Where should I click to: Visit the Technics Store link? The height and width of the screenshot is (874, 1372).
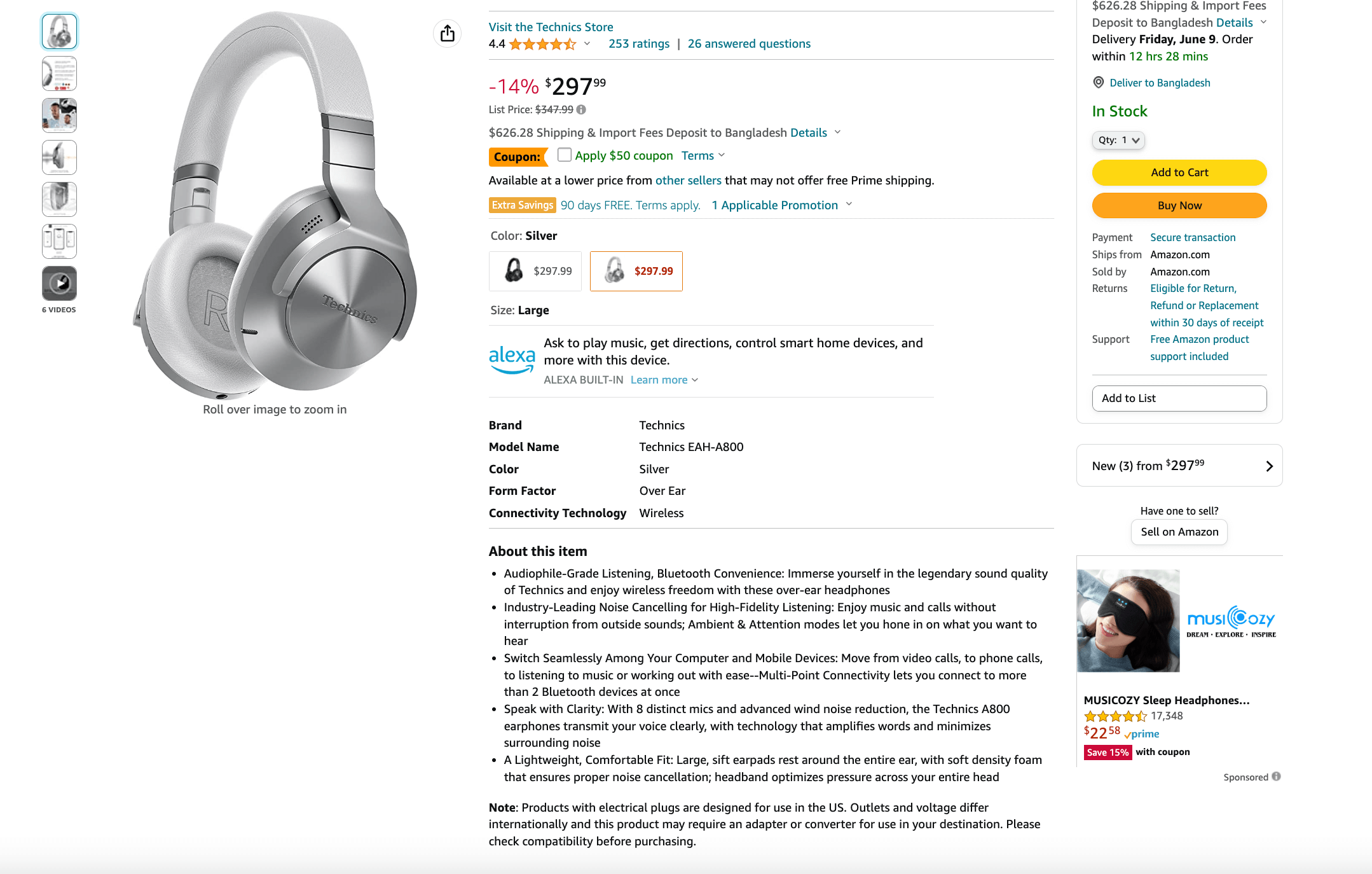pyautogui.click(x=551, y=27)
